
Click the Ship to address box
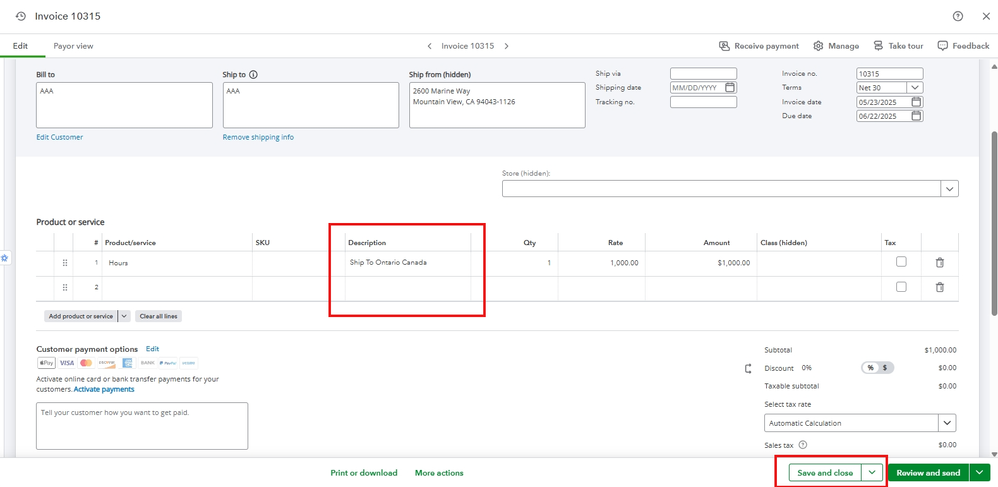point(311,105)
